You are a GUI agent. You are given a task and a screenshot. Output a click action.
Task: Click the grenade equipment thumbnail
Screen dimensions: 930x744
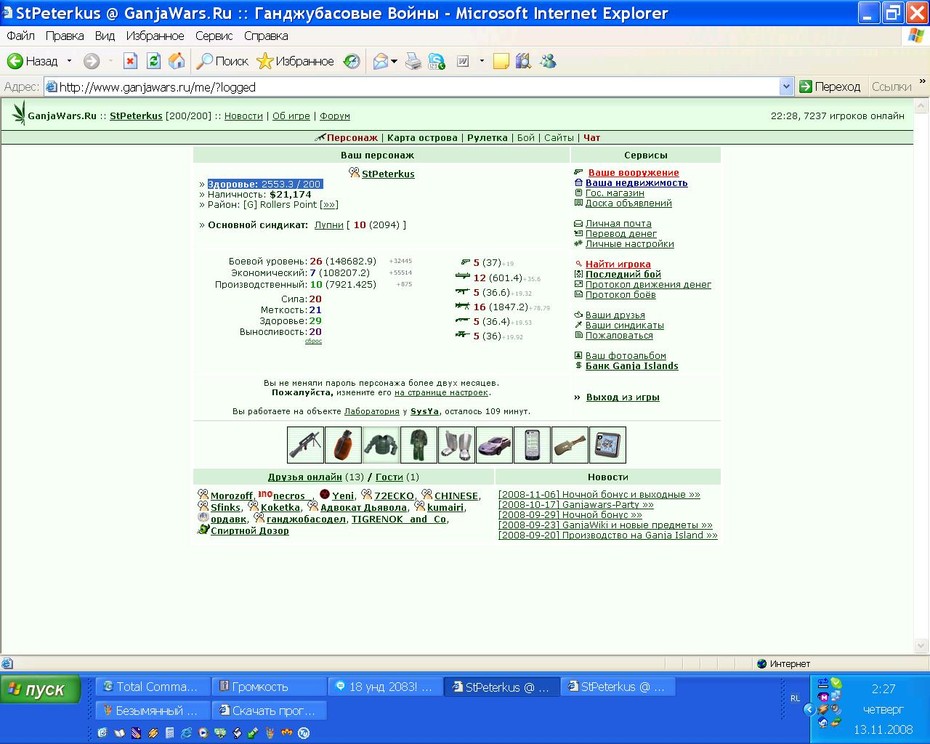343,444
